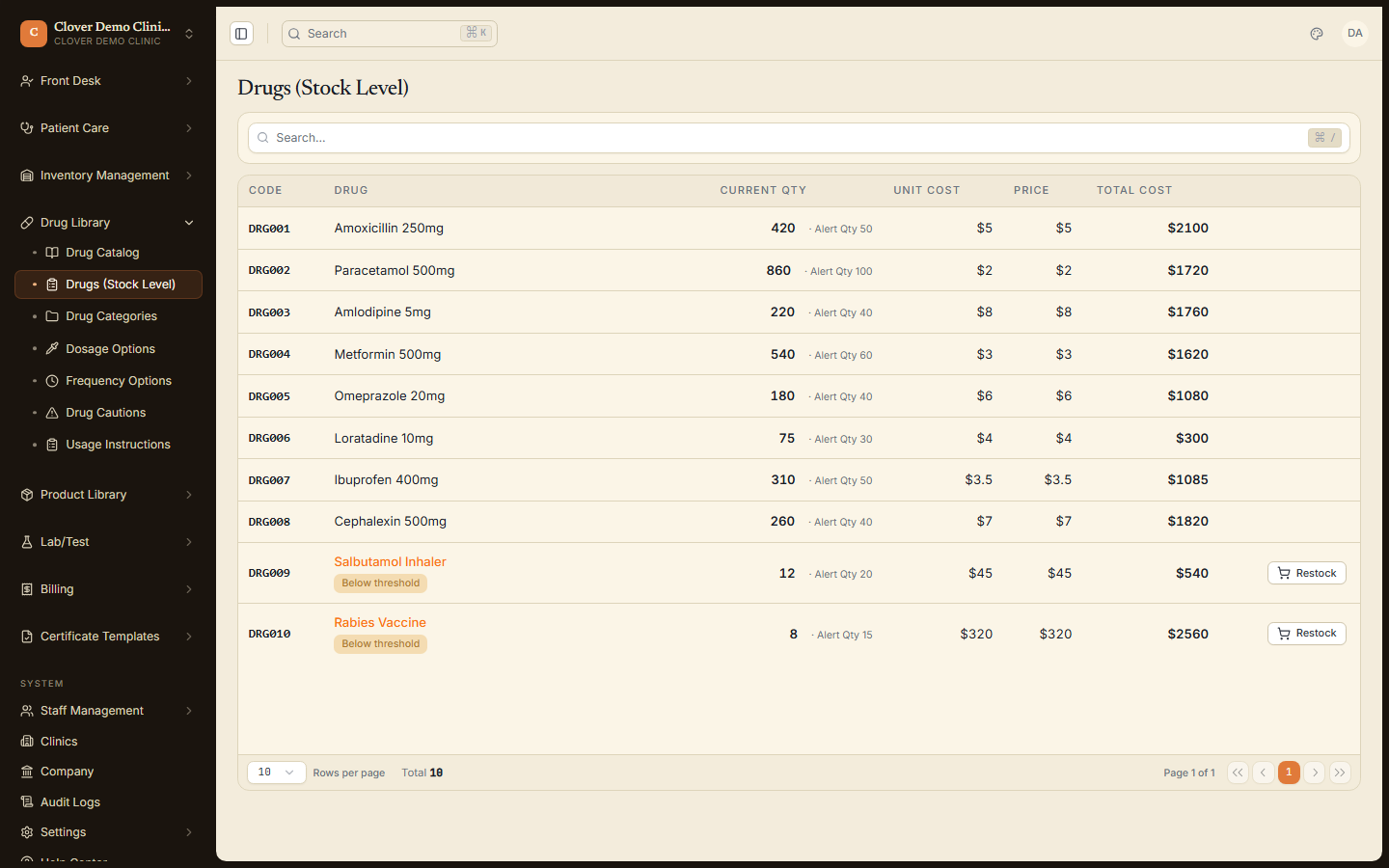
Task: Sort by the Current Qty column header
Action: click(763, 190)
